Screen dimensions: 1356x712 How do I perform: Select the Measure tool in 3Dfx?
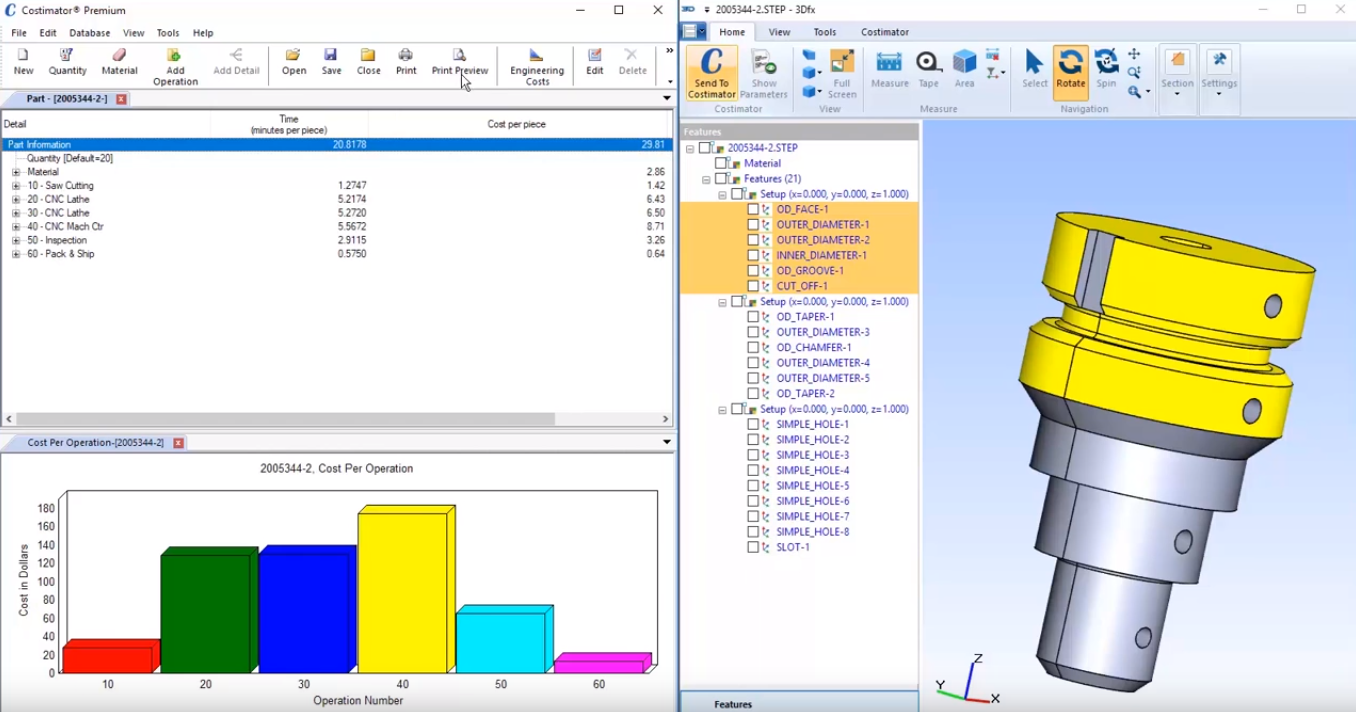pos(889,69)
